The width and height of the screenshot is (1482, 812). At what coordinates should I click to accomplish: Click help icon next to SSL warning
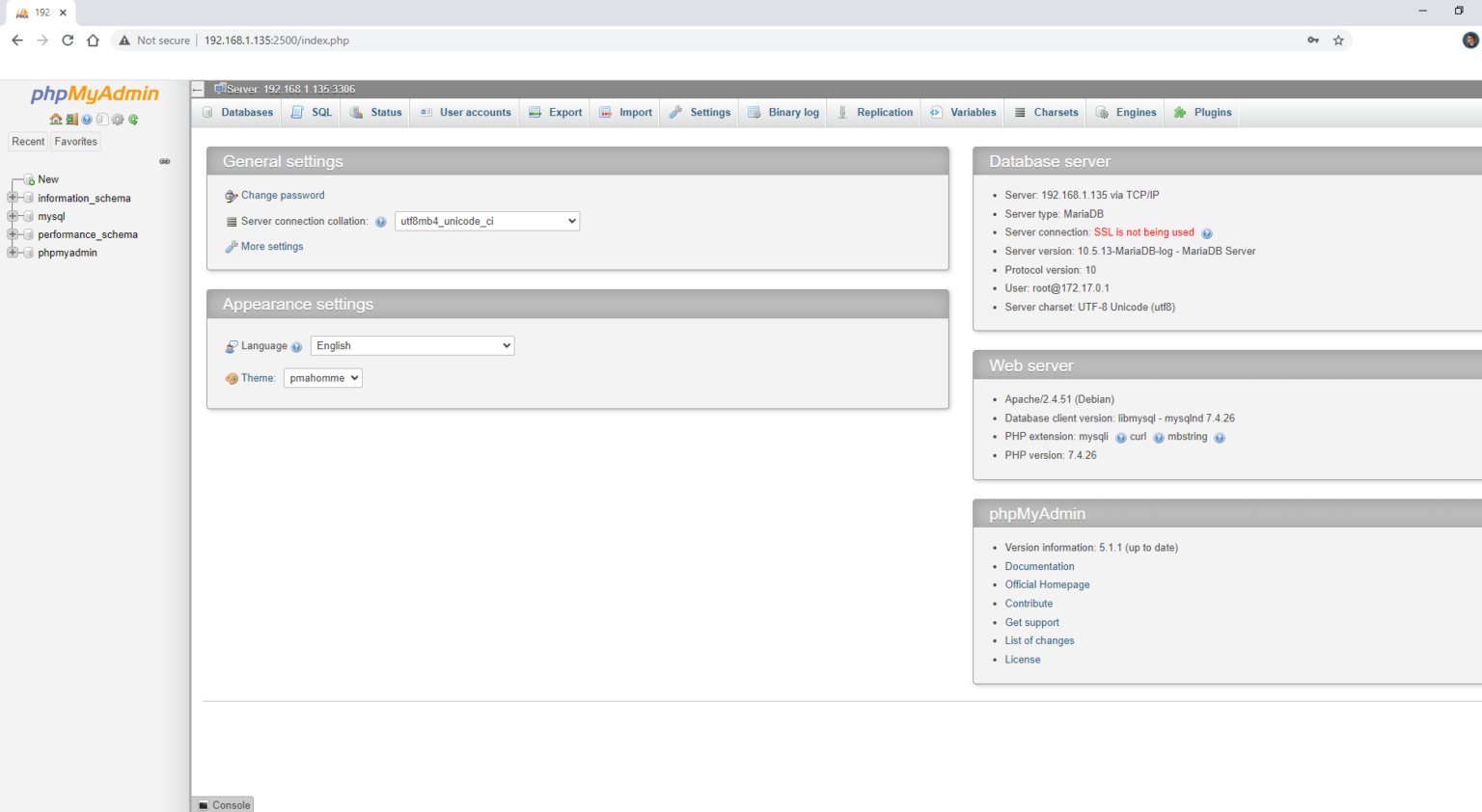point(1207,232)
